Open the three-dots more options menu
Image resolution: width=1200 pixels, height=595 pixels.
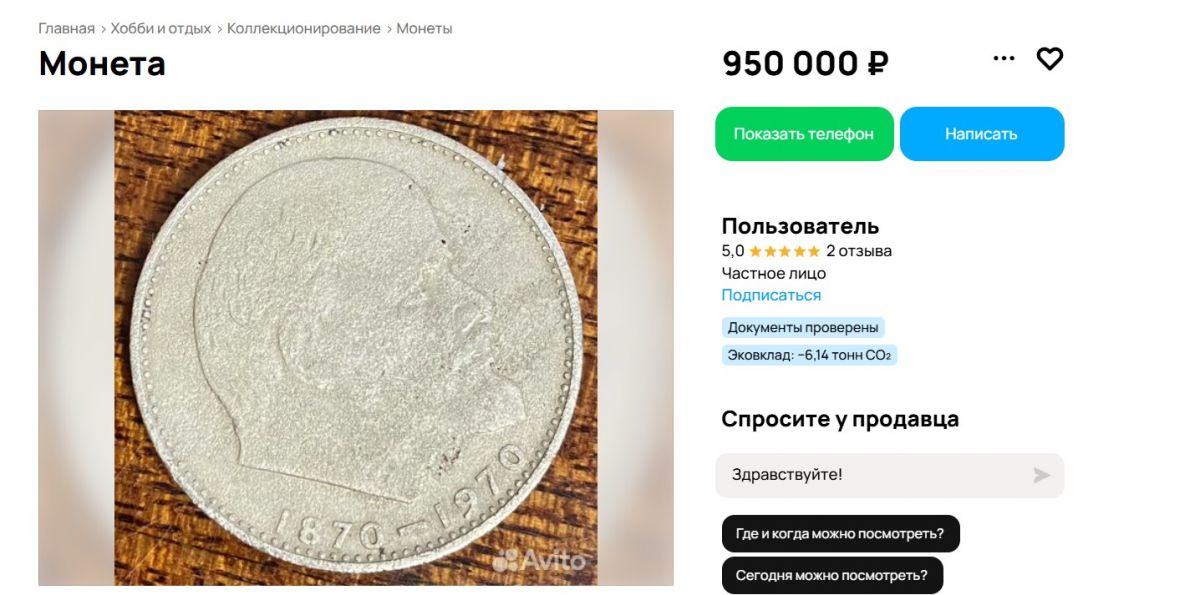(1003, 59)
